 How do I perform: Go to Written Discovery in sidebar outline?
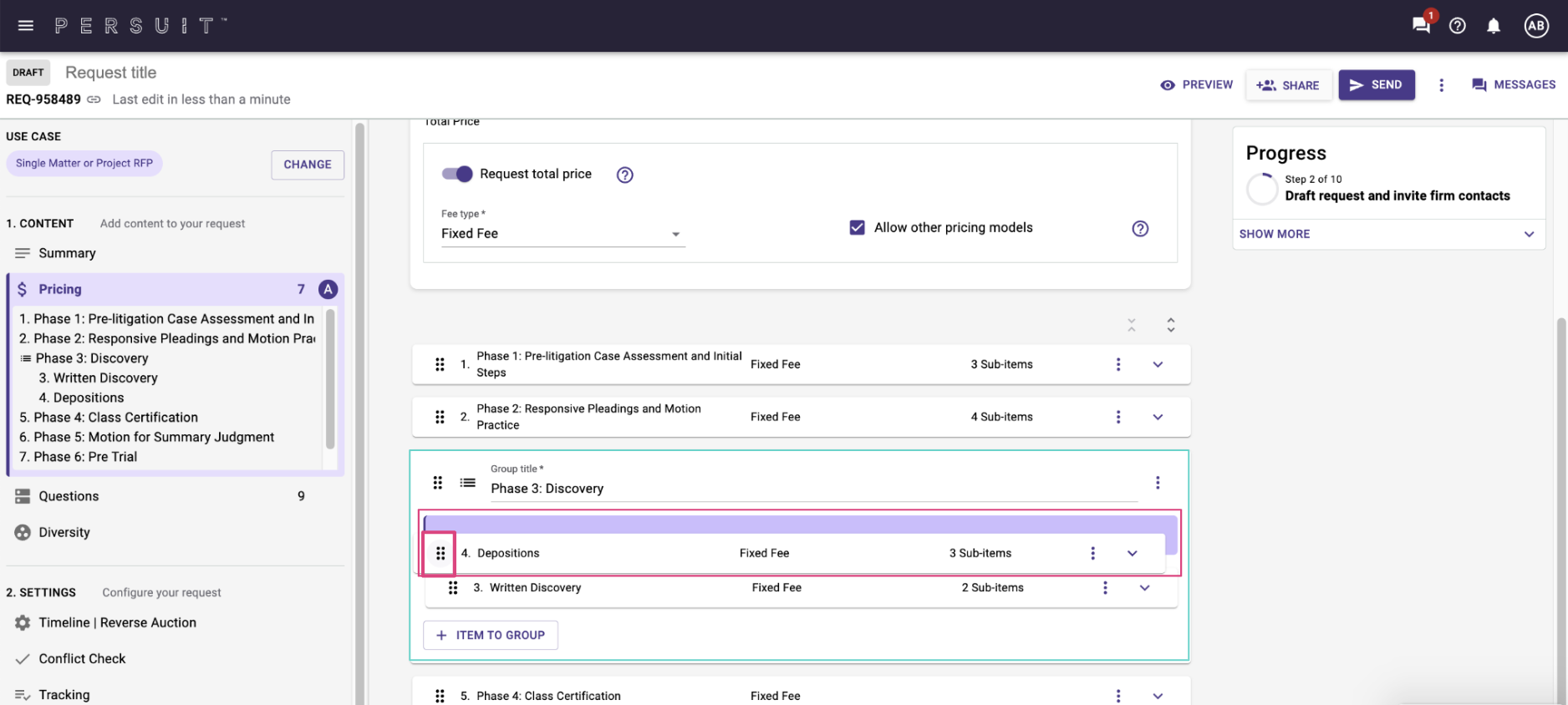[98, 378]
